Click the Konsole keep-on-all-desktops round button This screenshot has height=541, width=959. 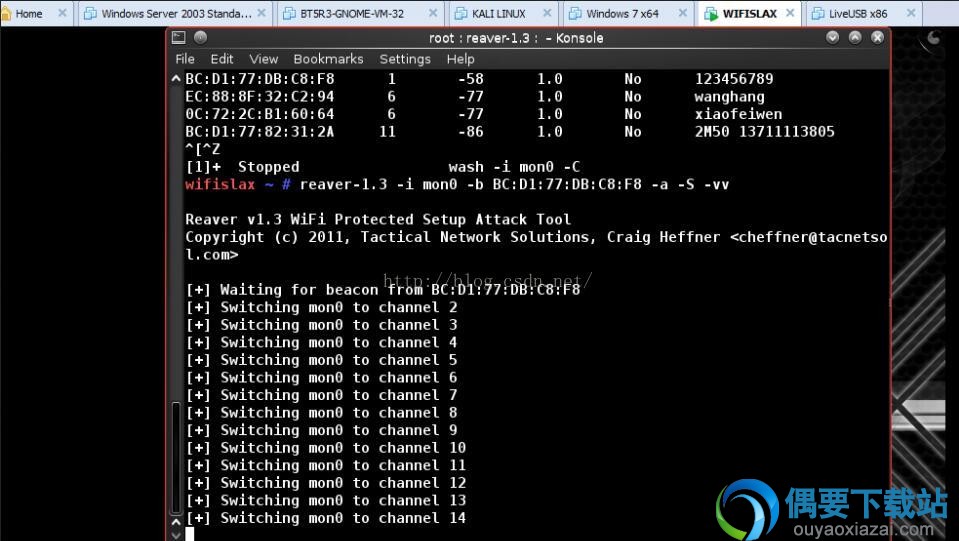(200, 37)
